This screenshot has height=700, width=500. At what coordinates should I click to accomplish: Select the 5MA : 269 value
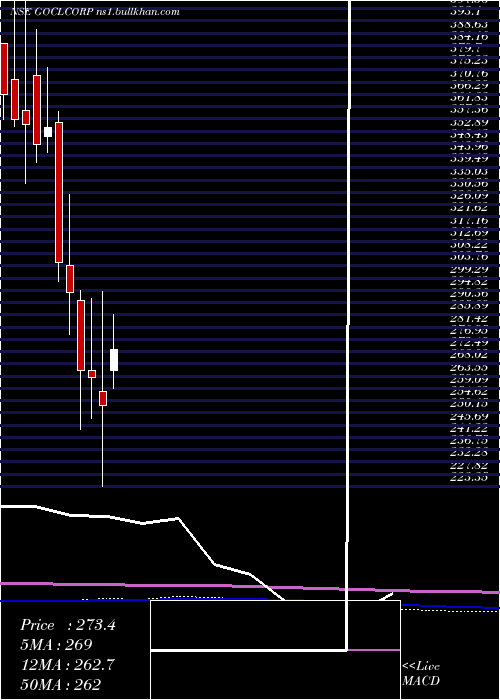click(x=56, y=645)
